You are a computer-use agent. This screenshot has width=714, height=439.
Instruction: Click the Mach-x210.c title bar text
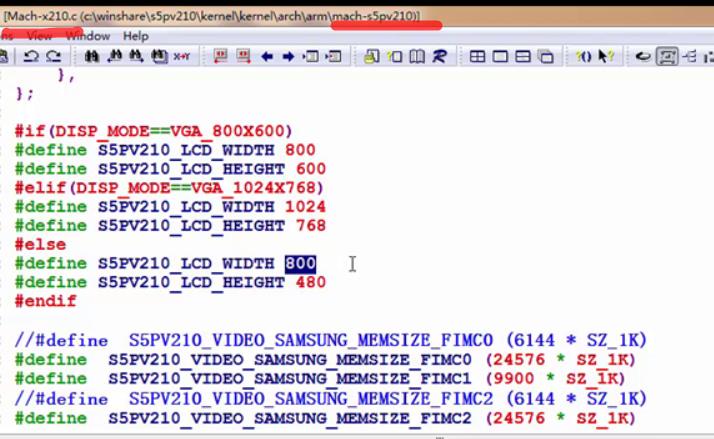point(212,16)
